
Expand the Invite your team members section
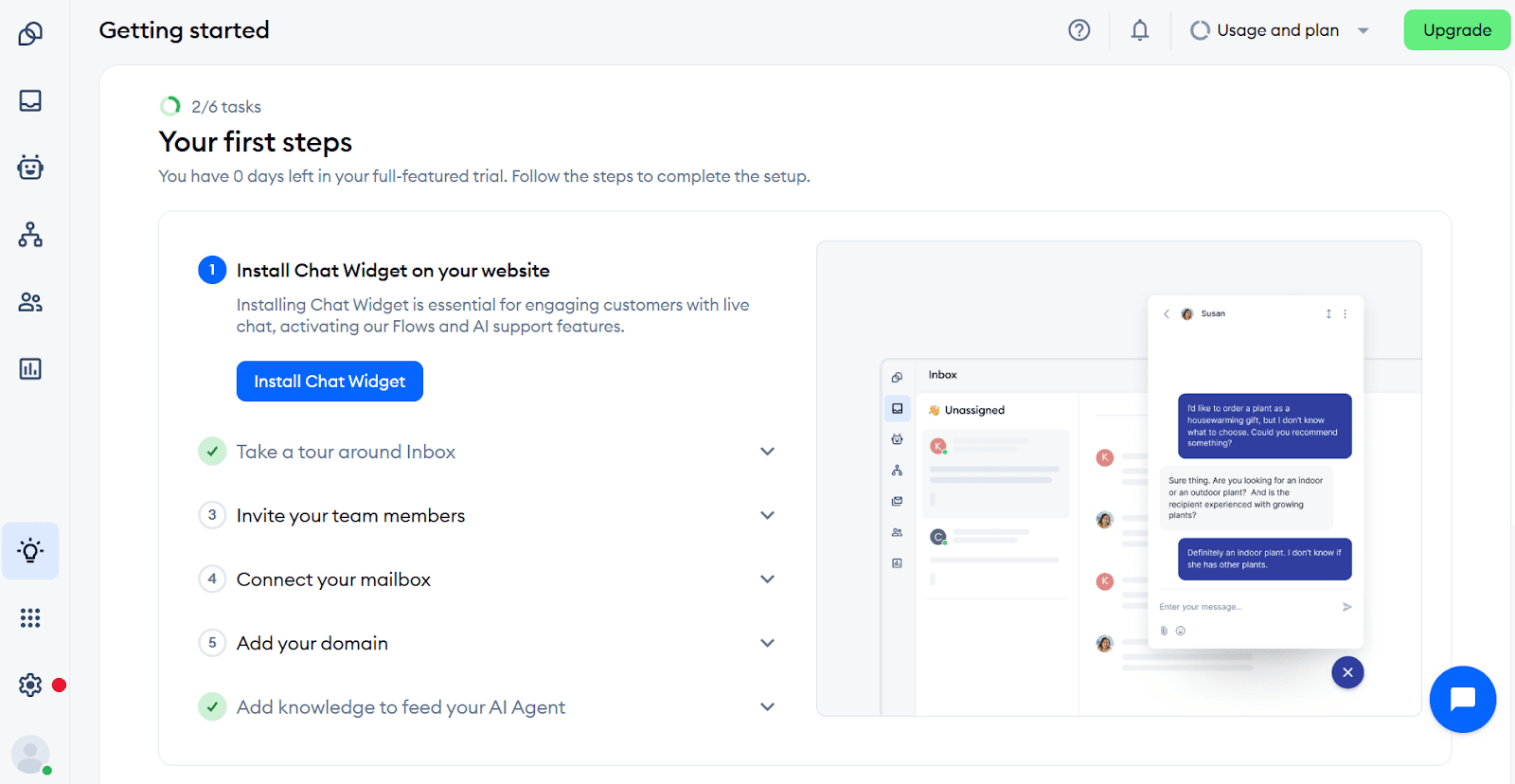point(767,515)
